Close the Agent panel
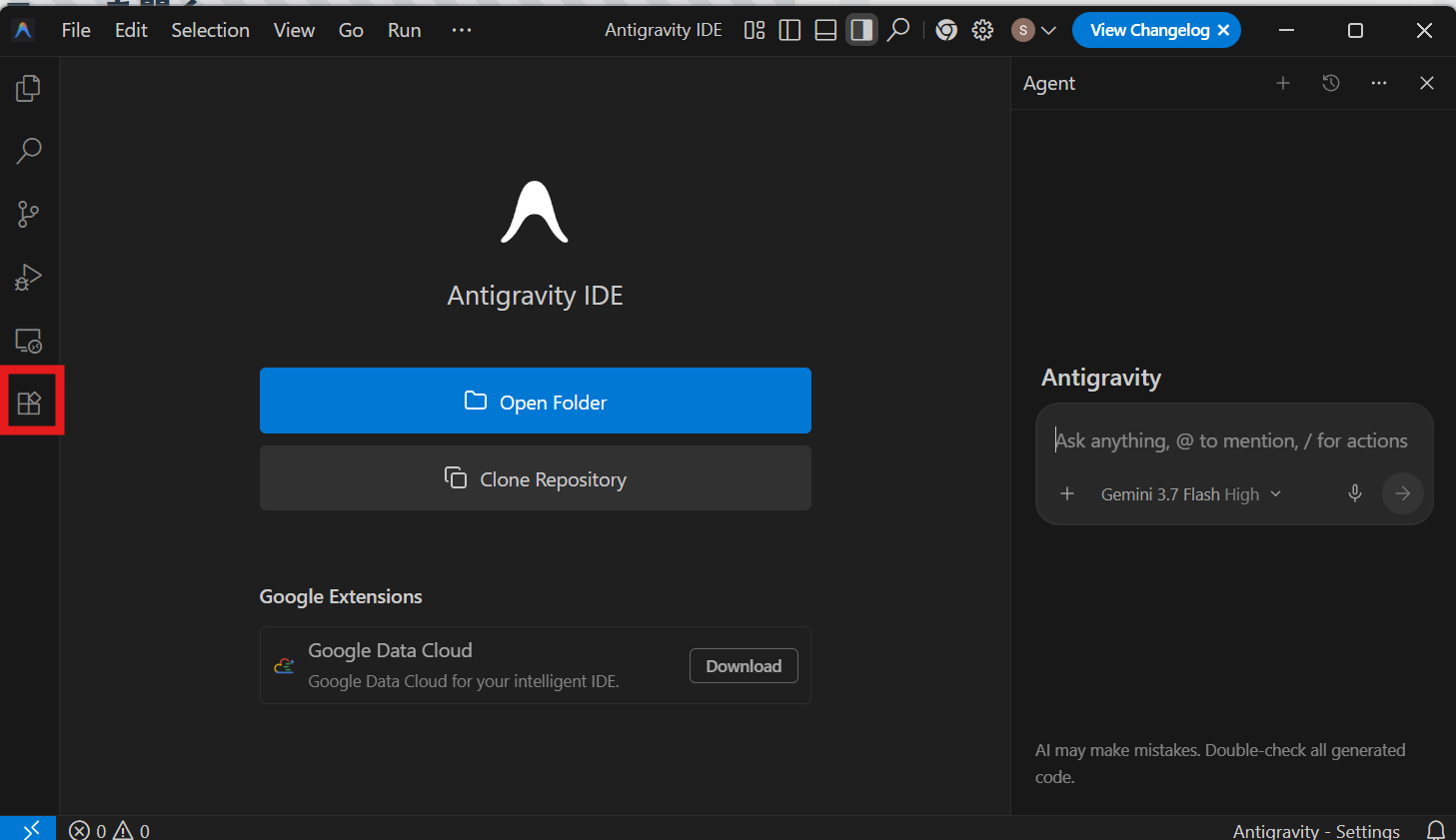 (x=1427, y=83)
